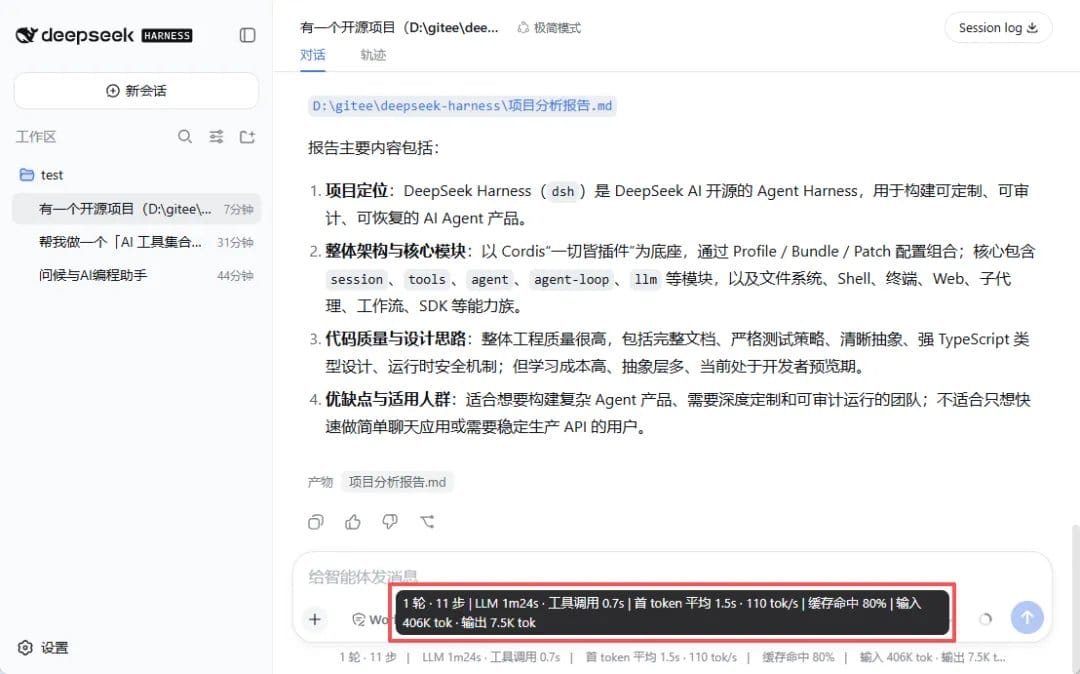Switch to the 对话 tab
1080x674 pixels.
313,54
